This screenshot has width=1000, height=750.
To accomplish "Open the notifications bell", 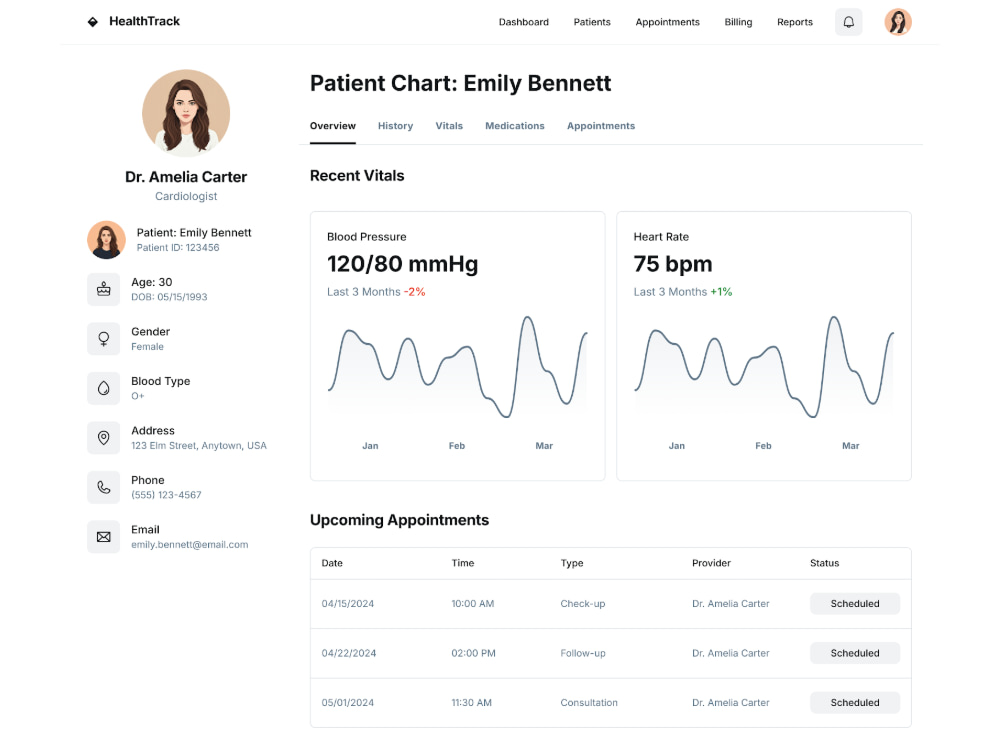I will (848, 22).
